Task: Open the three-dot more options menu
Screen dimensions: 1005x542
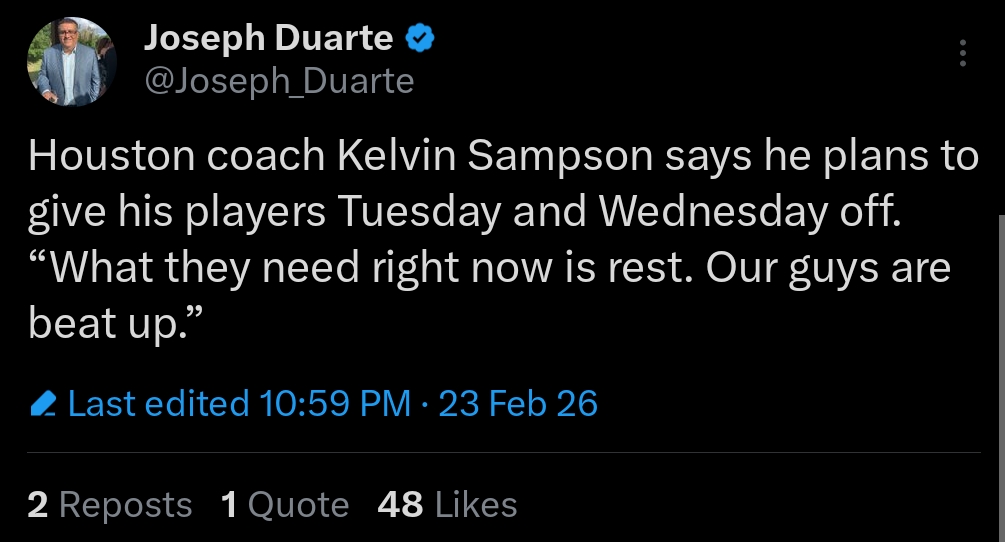Action: [x=963, y=53]
